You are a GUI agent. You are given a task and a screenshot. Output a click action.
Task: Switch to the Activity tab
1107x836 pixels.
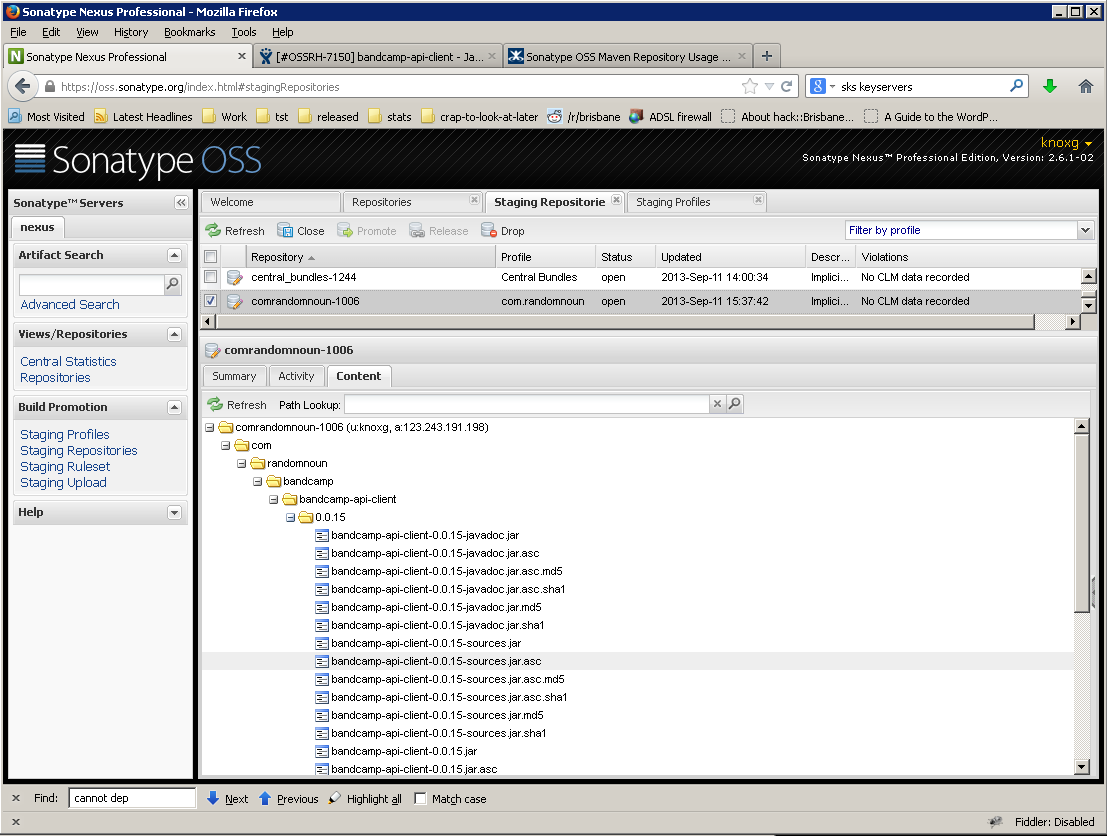pos(297,376)
